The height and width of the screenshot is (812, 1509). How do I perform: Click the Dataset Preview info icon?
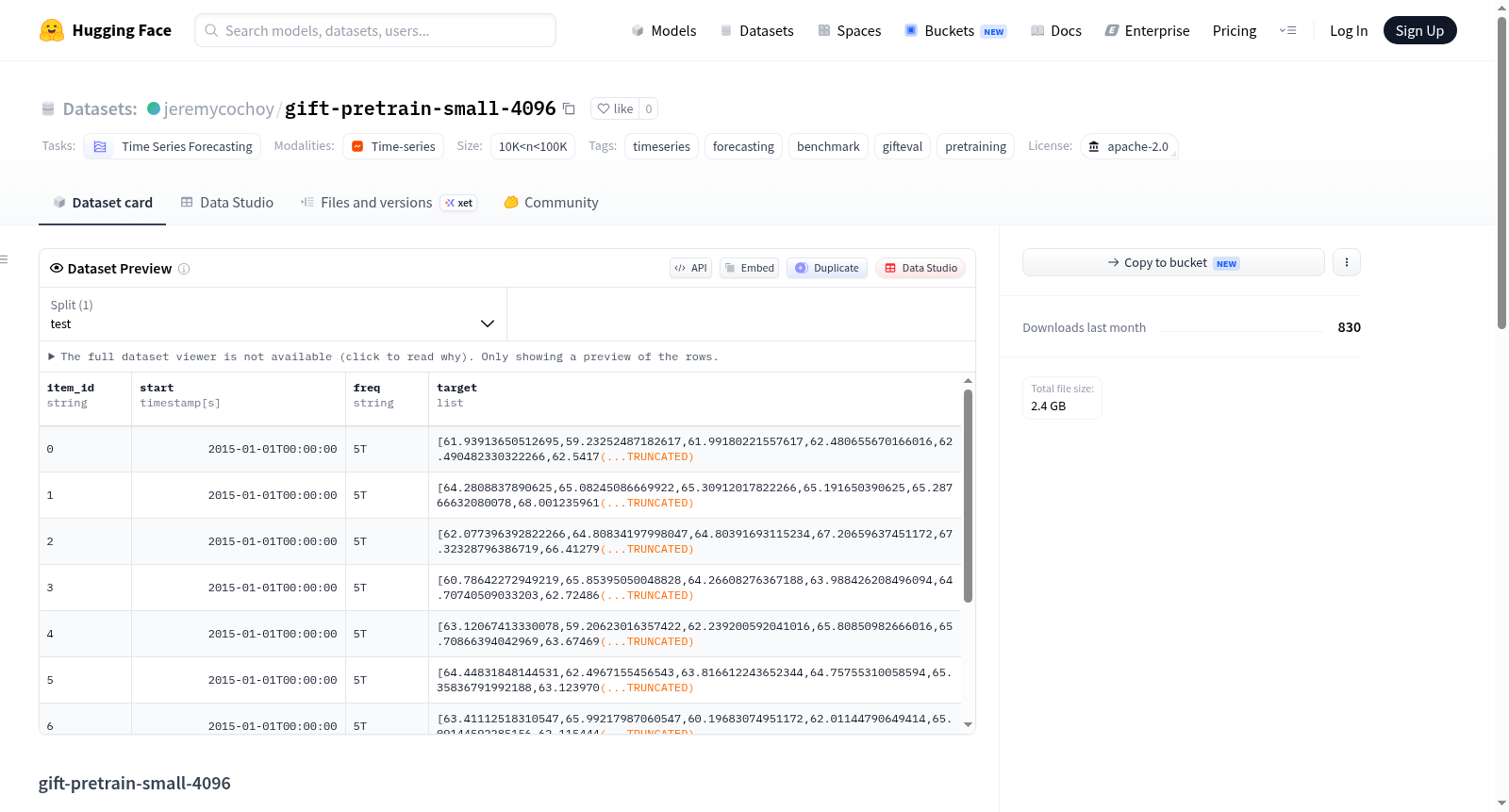click(184, 269)
